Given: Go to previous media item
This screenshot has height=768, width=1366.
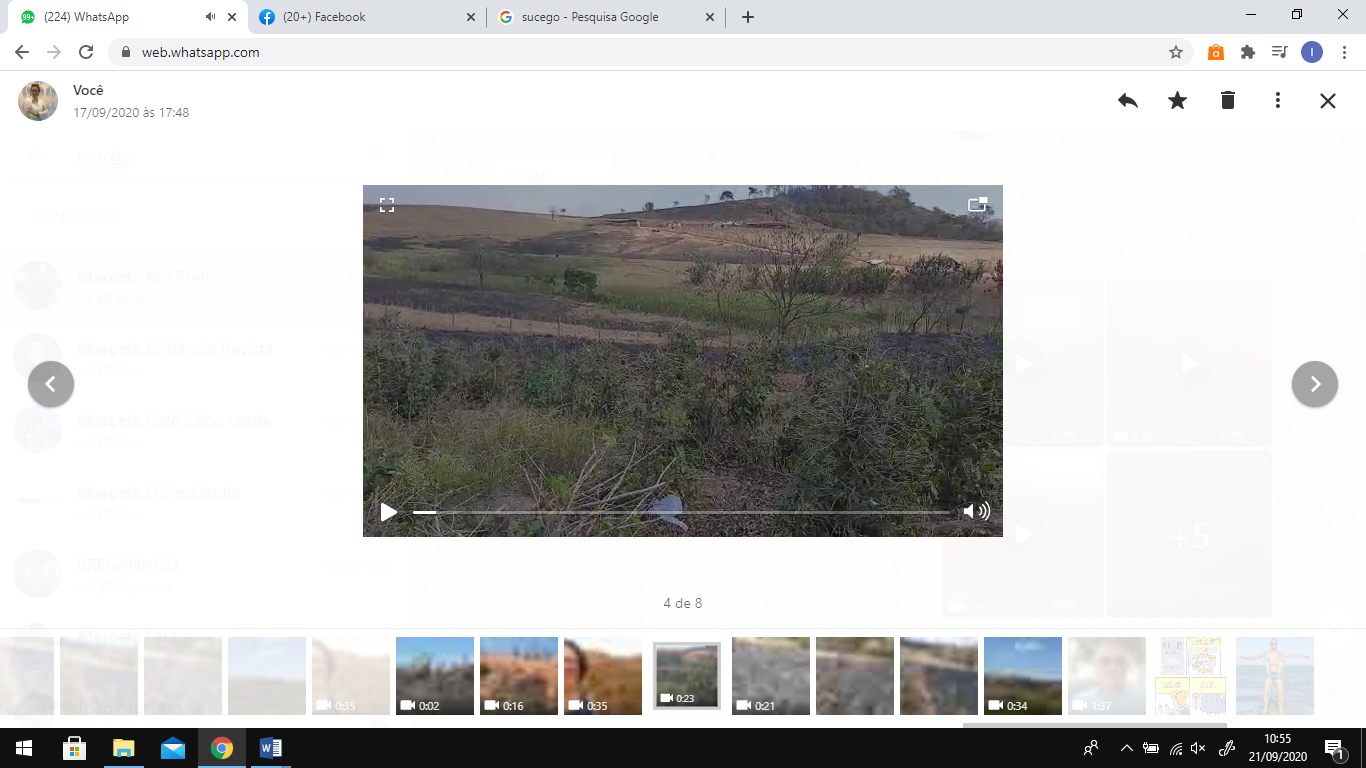Looking at the screenshot, I should click(51, 384).
